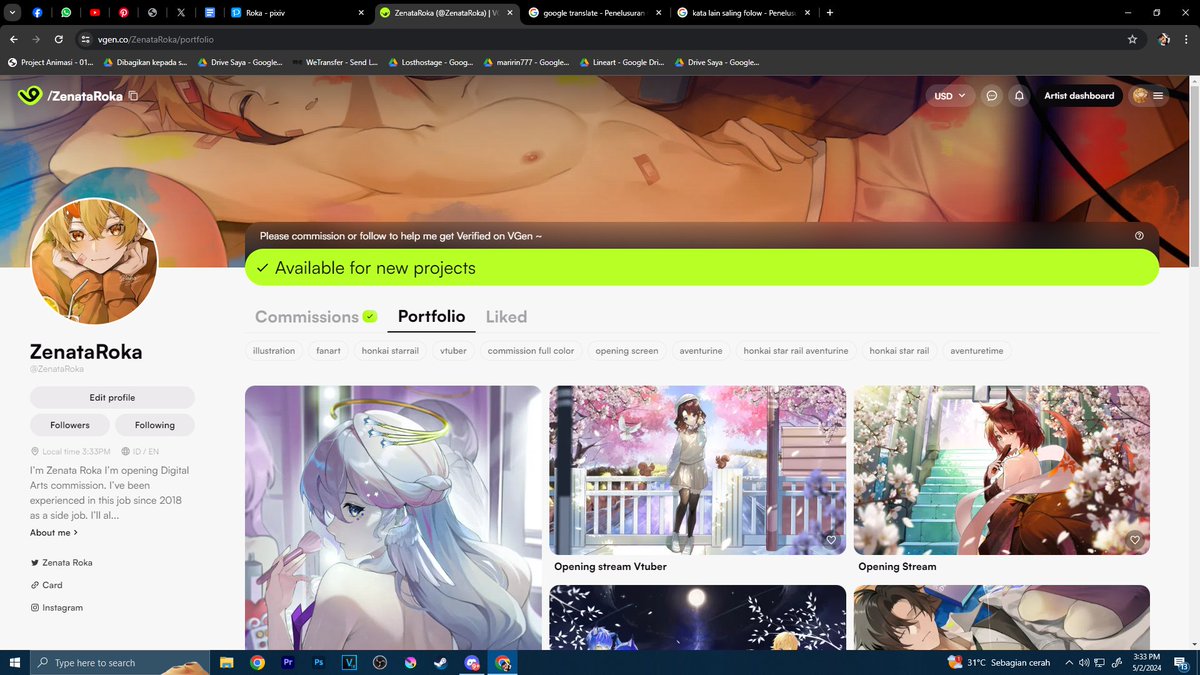The height and width of the screenshot is (675, 1200).
Task: Like the Opening stream Vtuber artwork heart
Action: (831, 540)
